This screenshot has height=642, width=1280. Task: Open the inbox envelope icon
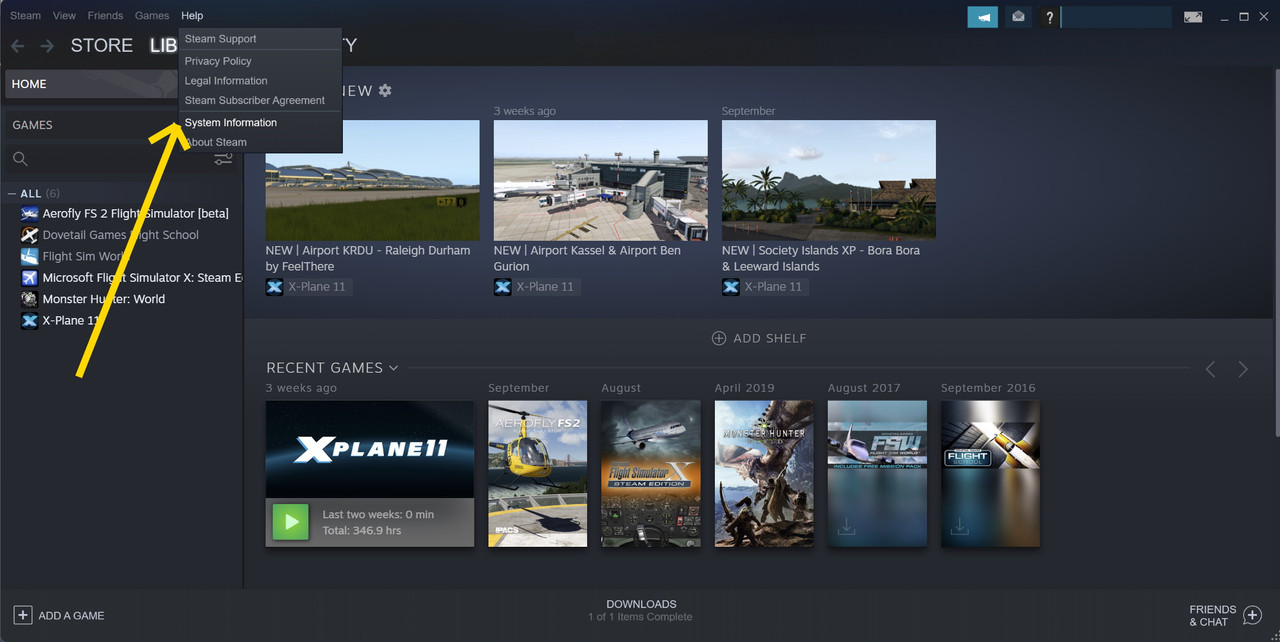(1018, 17)
